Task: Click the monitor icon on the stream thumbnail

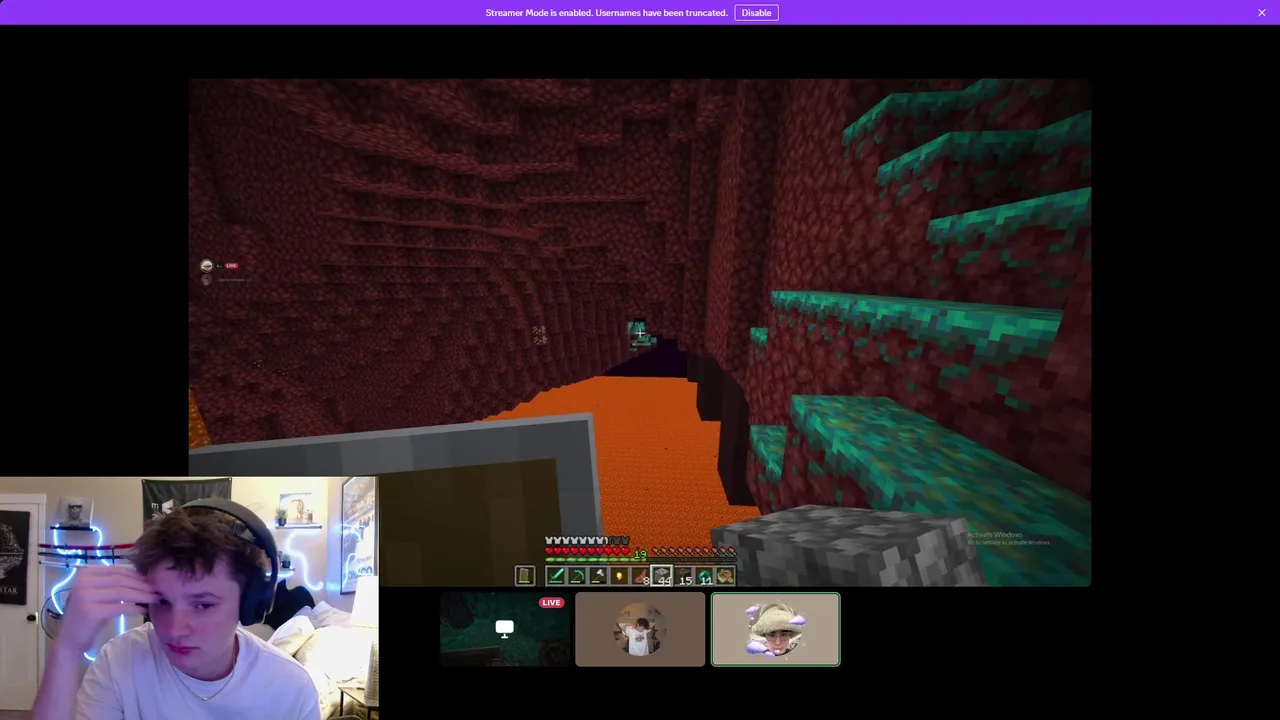Action: (505, 629)
